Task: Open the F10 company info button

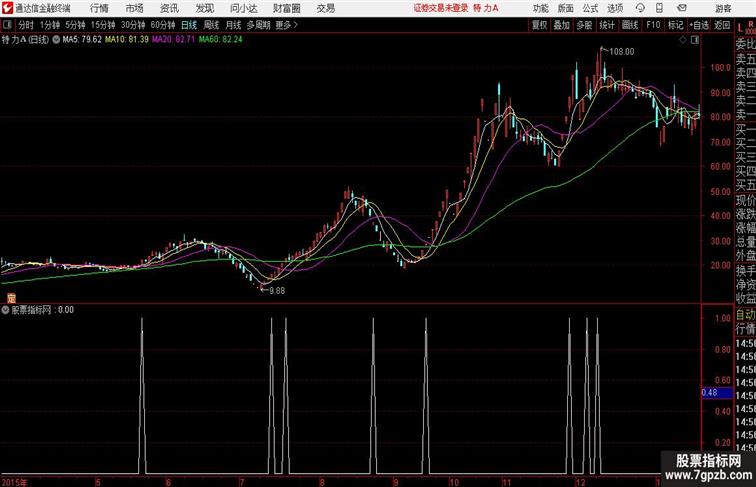Action: [x=653, y=25]
